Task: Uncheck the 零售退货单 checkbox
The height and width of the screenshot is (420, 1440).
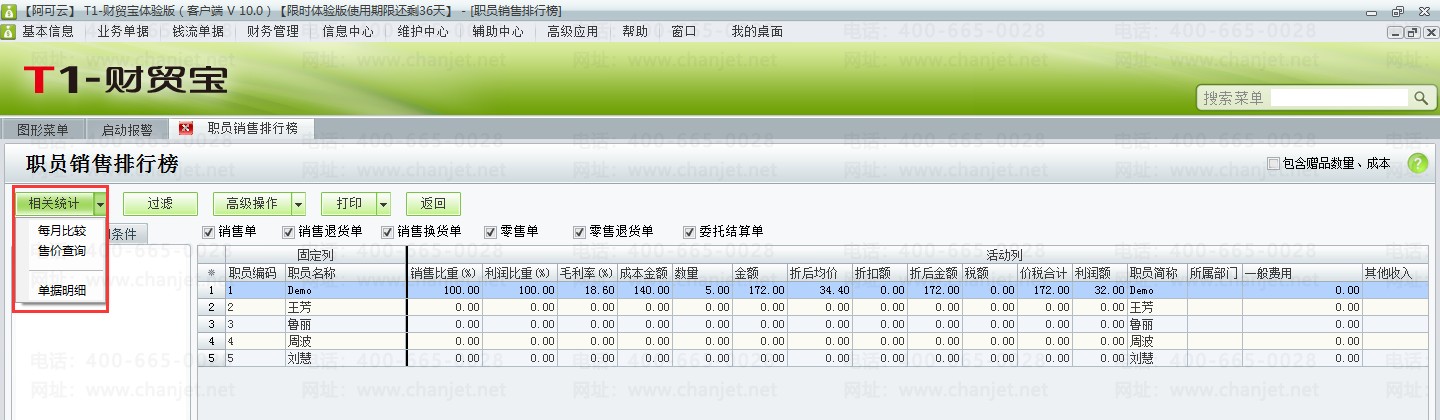Action: pyautogui.click(x=579, y=232)
